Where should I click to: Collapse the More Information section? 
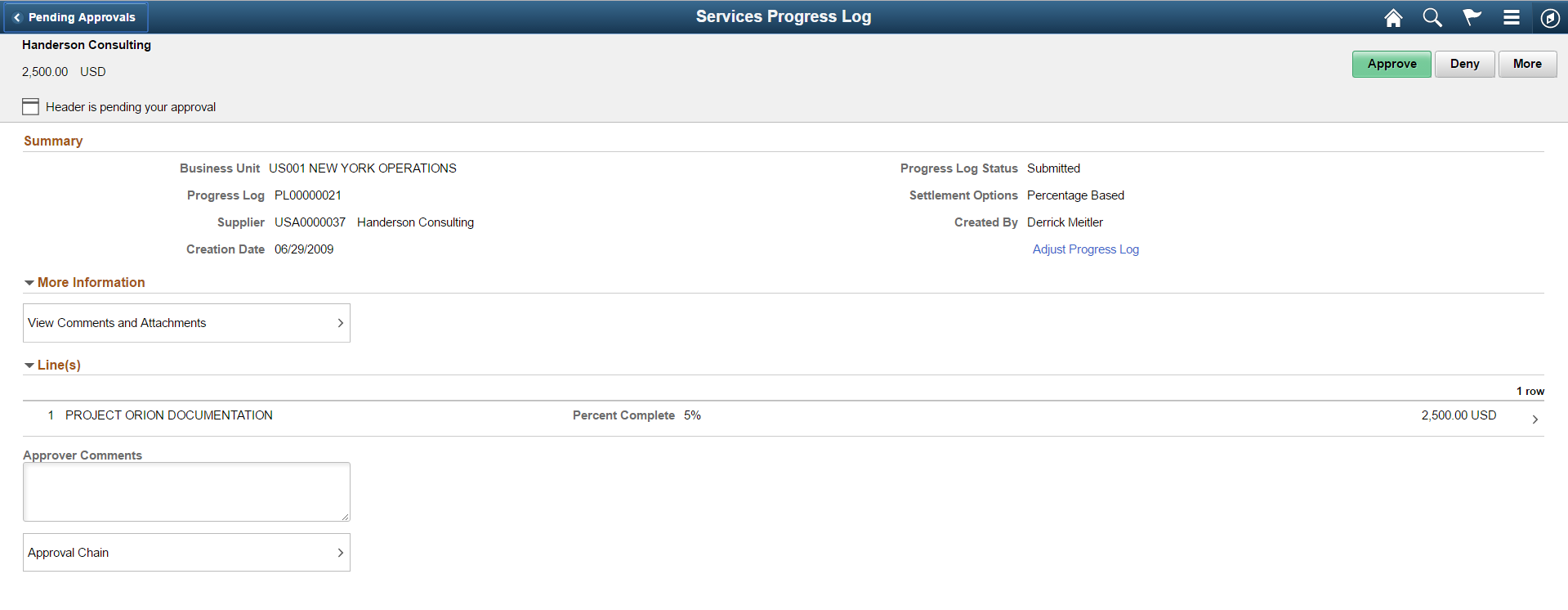29,283
